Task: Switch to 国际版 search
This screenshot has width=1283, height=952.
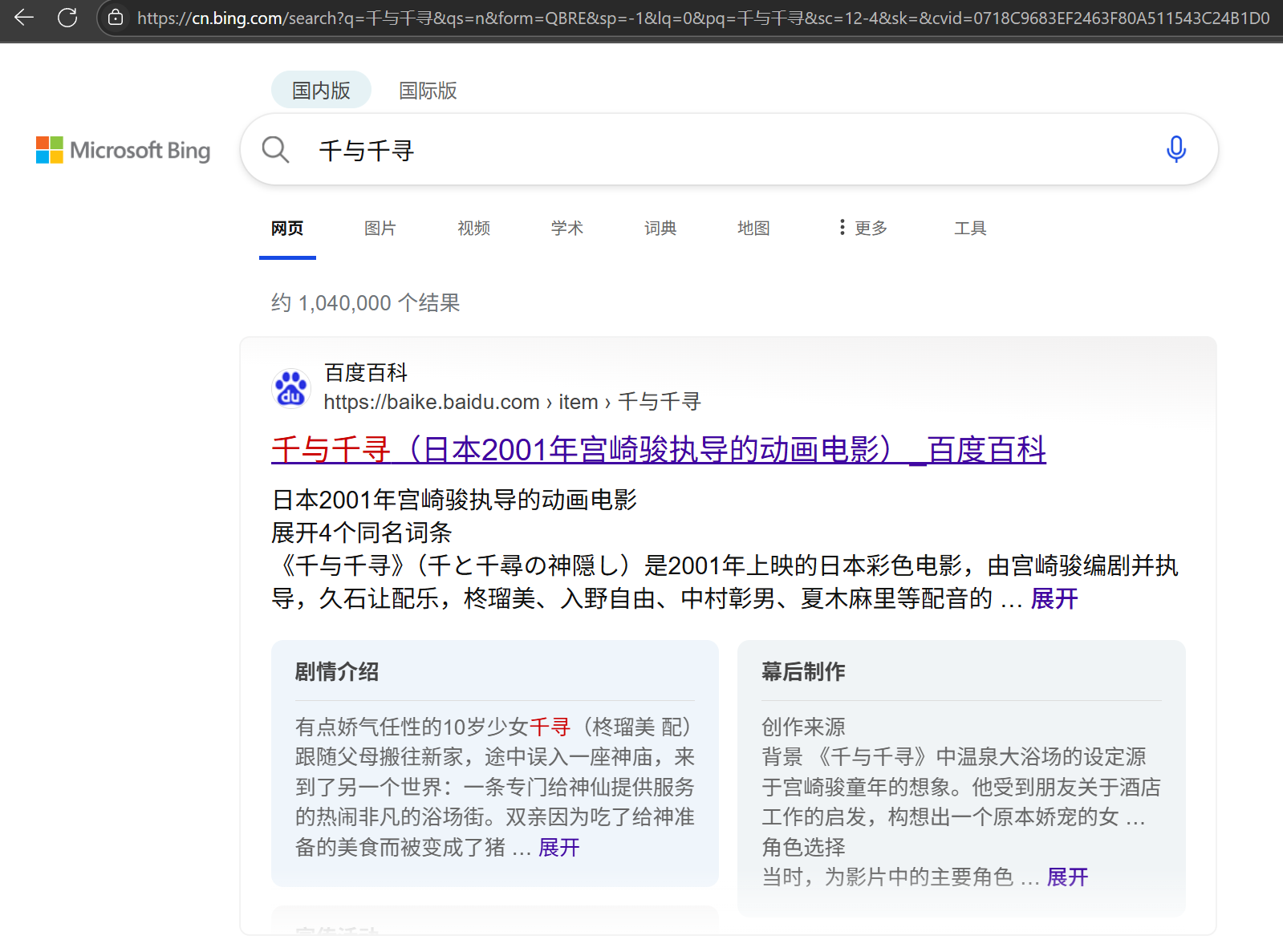Action: point(428,91)
